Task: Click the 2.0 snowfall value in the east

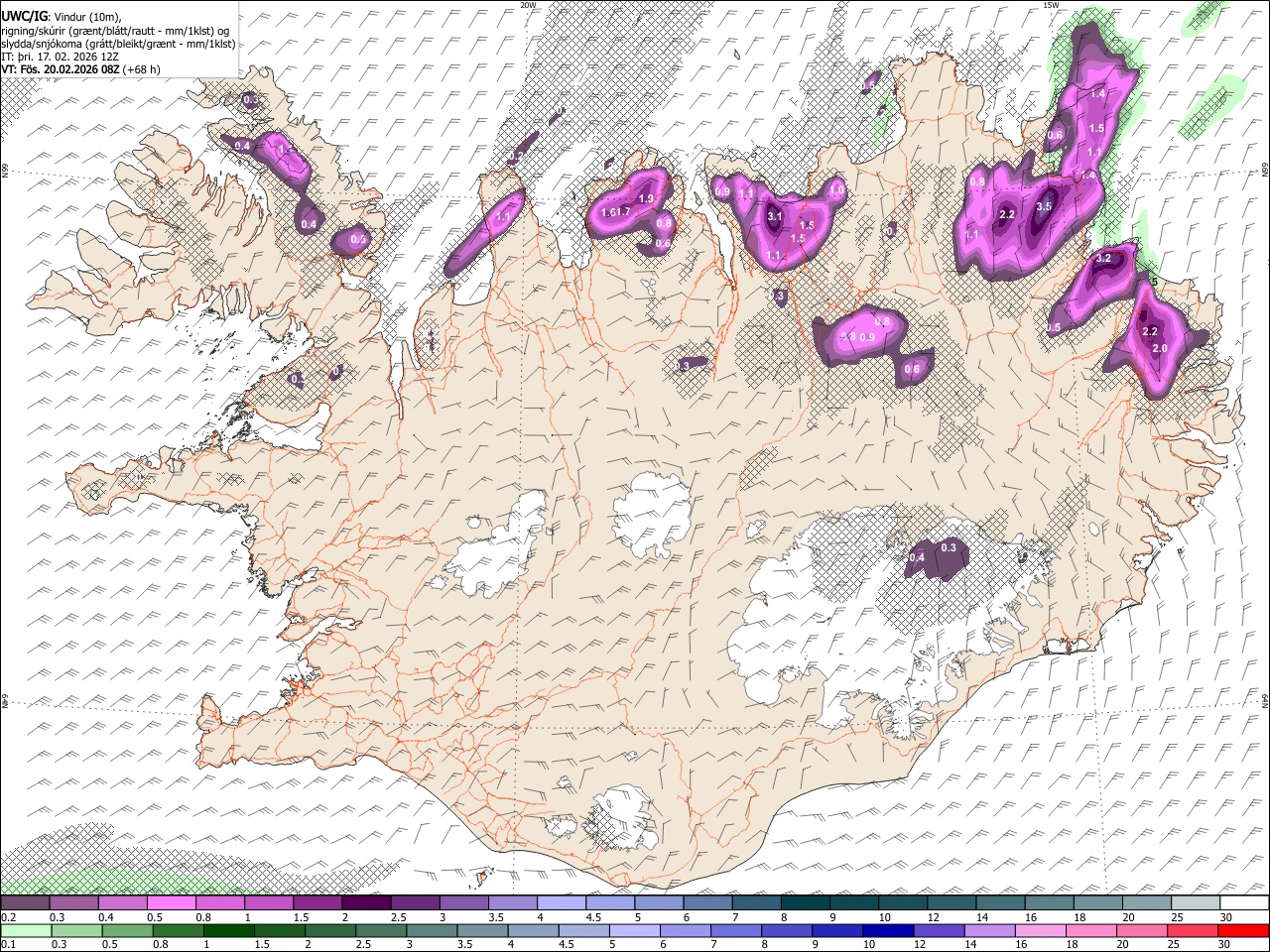Action: [1160, 349]
